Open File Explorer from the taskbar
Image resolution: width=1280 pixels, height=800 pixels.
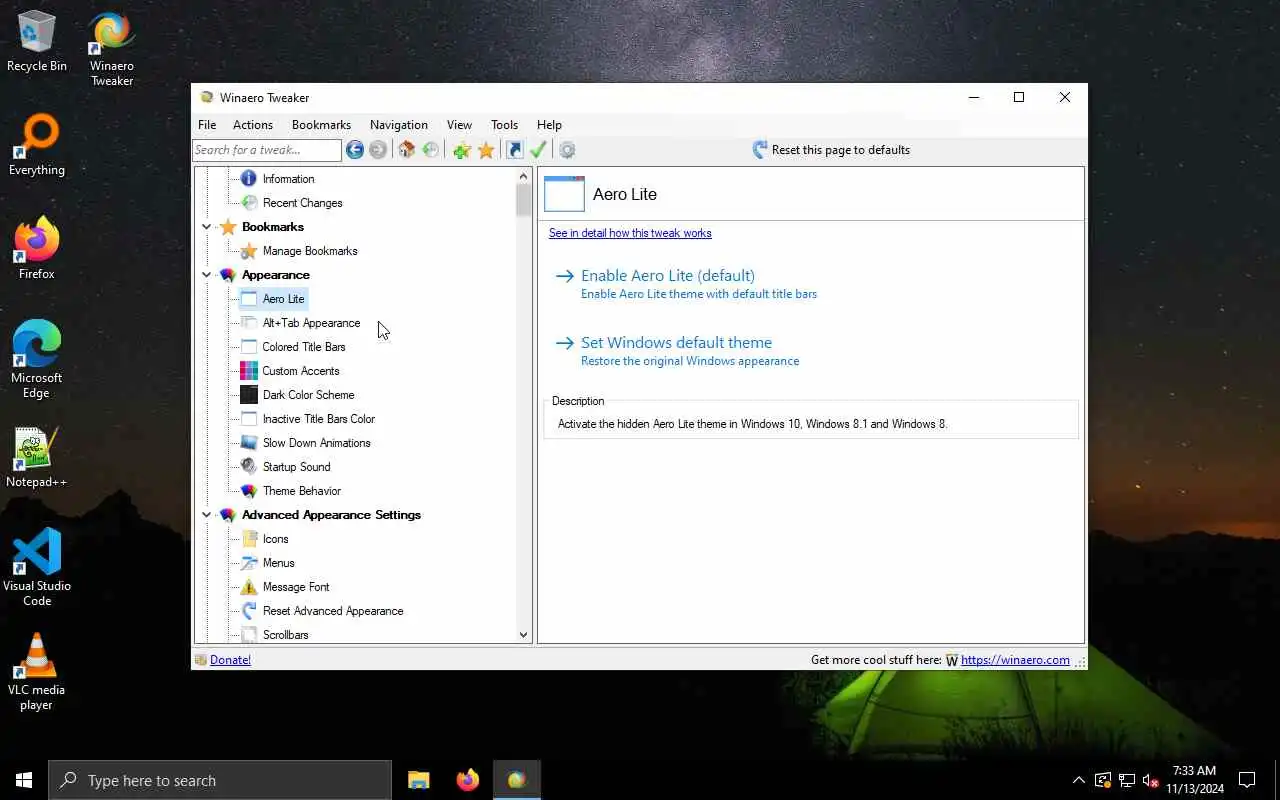pyautogui.click(x=419, y=780)
